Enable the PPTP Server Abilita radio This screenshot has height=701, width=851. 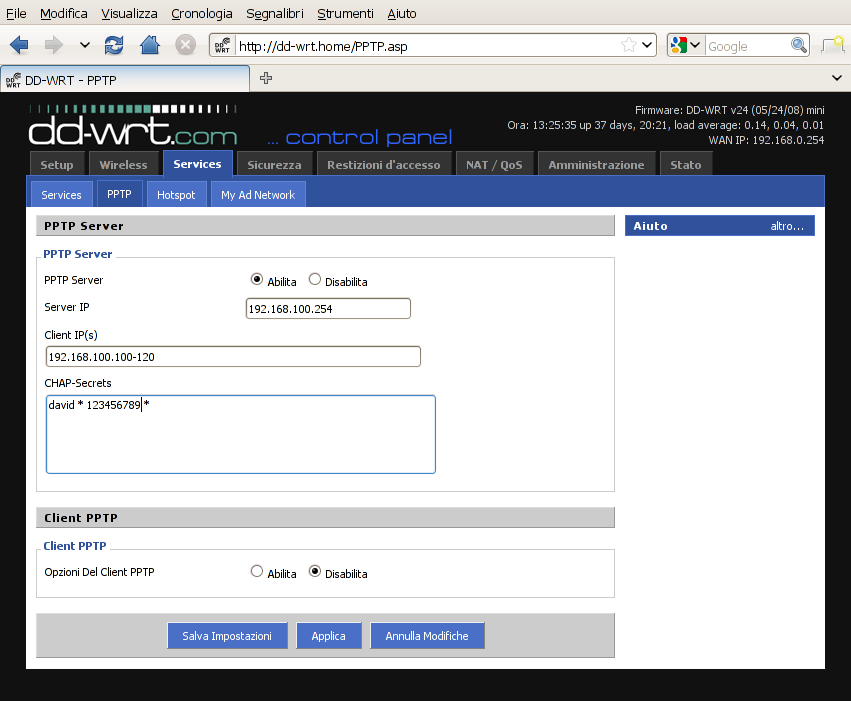(257, 279)
